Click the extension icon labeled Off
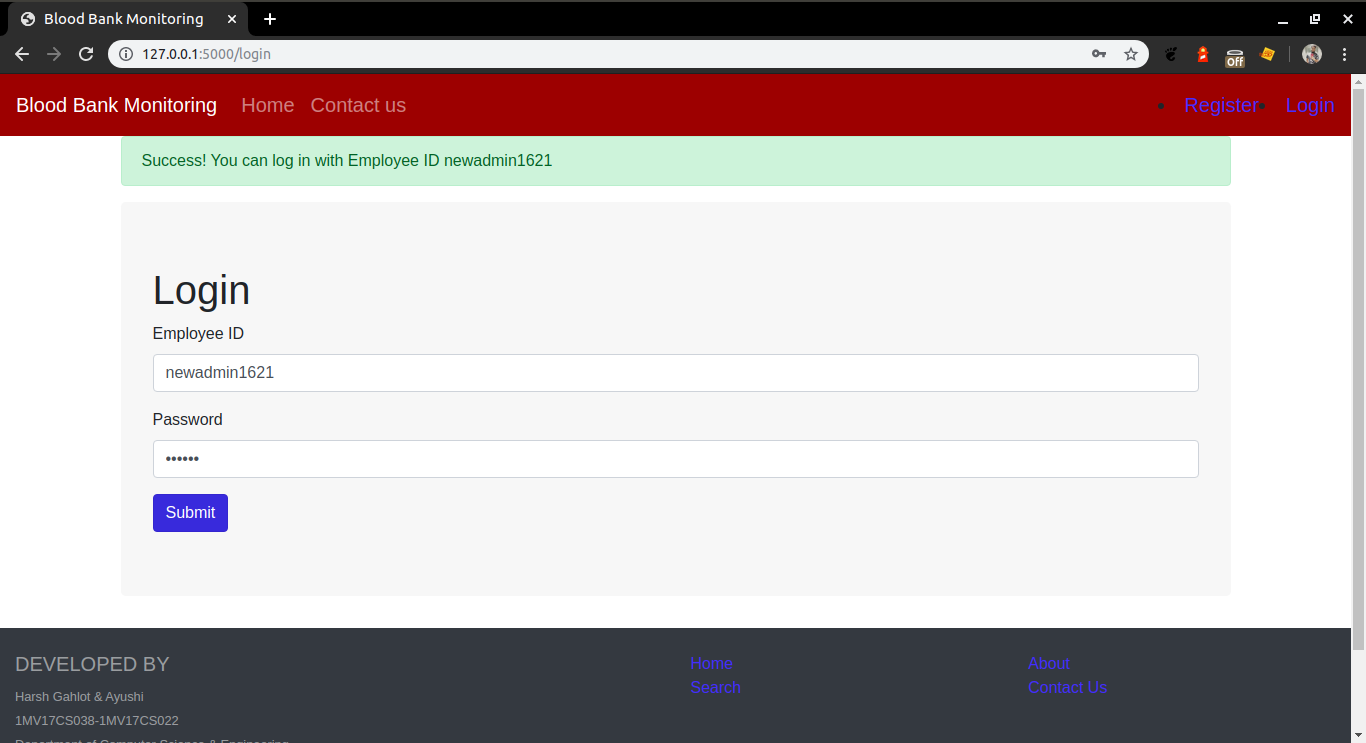Viewport: 1366px width, 743px height. [1235, 57]
